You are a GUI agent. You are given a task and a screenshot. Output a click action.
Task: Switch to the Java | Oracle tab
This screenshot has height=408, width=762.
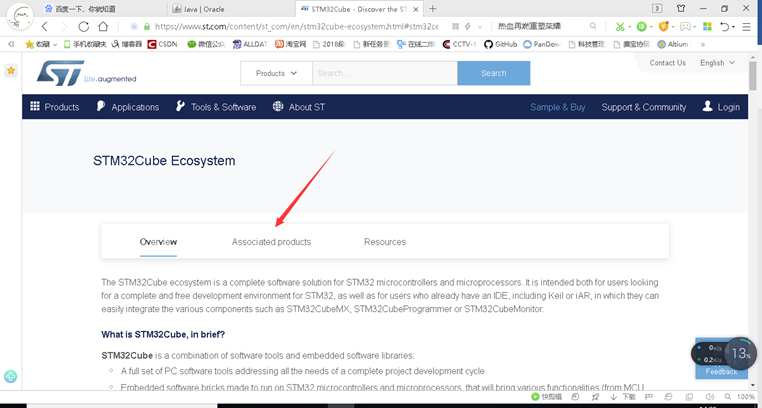231,9
